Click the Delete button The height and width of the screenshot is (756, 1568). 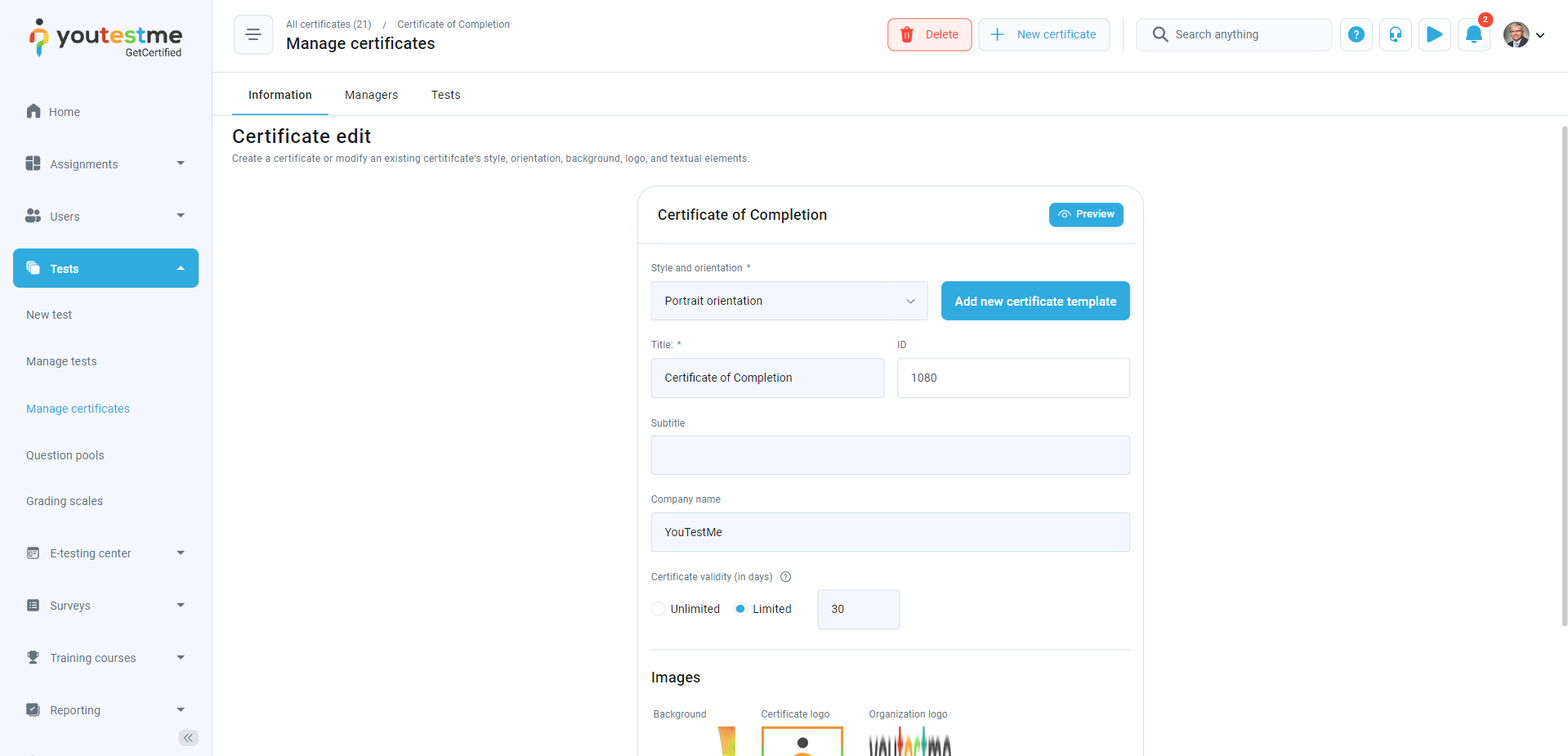pos(929,34)
